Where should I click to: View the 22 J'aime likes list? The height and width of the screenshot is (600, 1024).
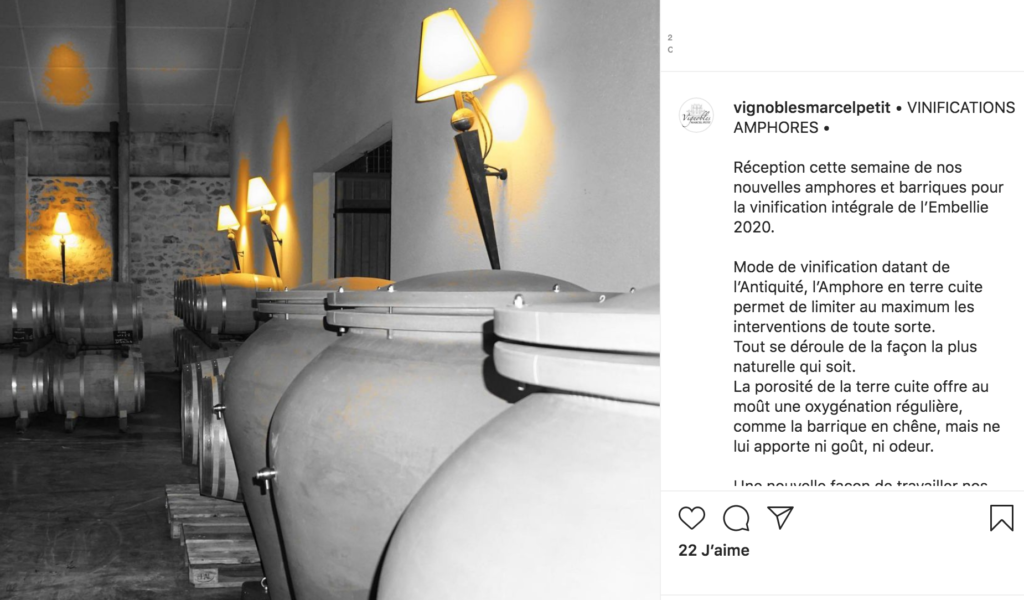point(714,550)
